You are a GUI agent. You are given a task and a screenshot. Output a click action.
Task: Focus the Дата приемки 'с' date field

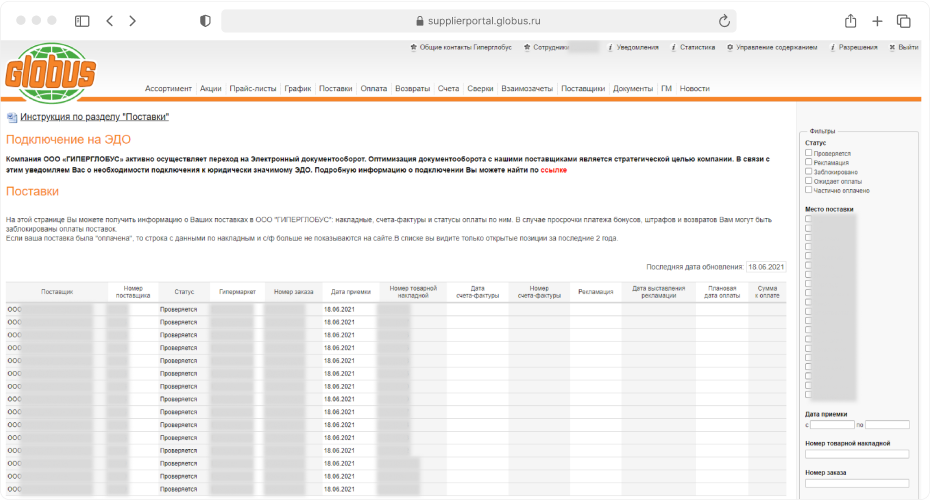pos(832,425)
